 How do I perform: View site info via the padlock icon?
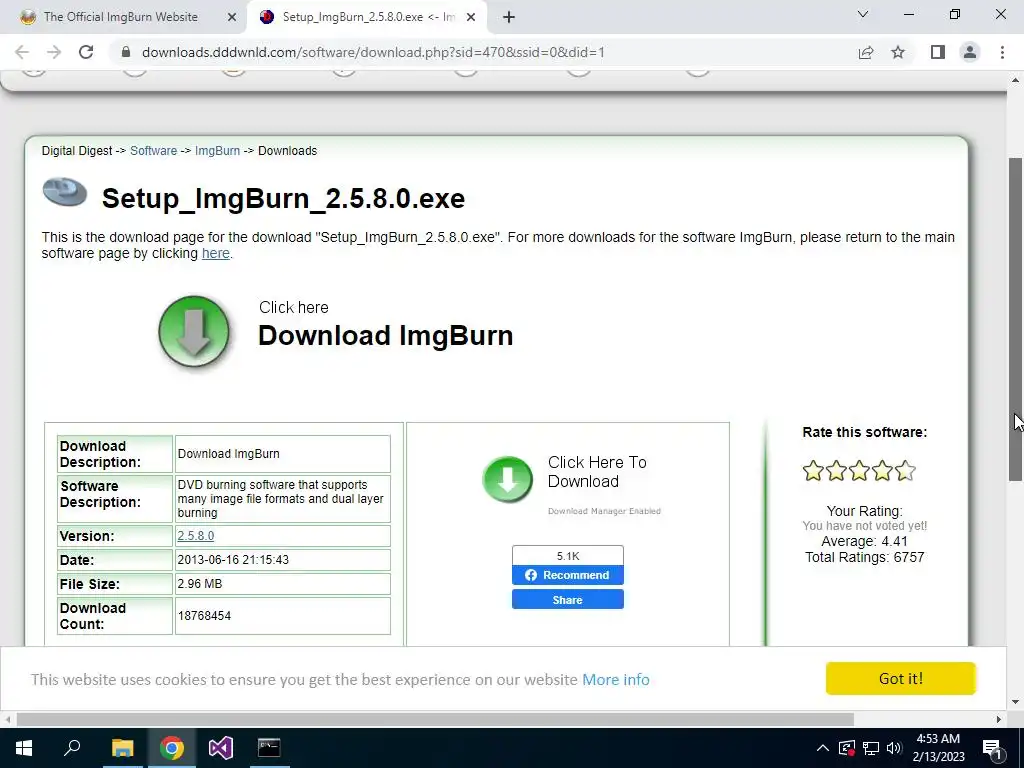click(126, 52)
